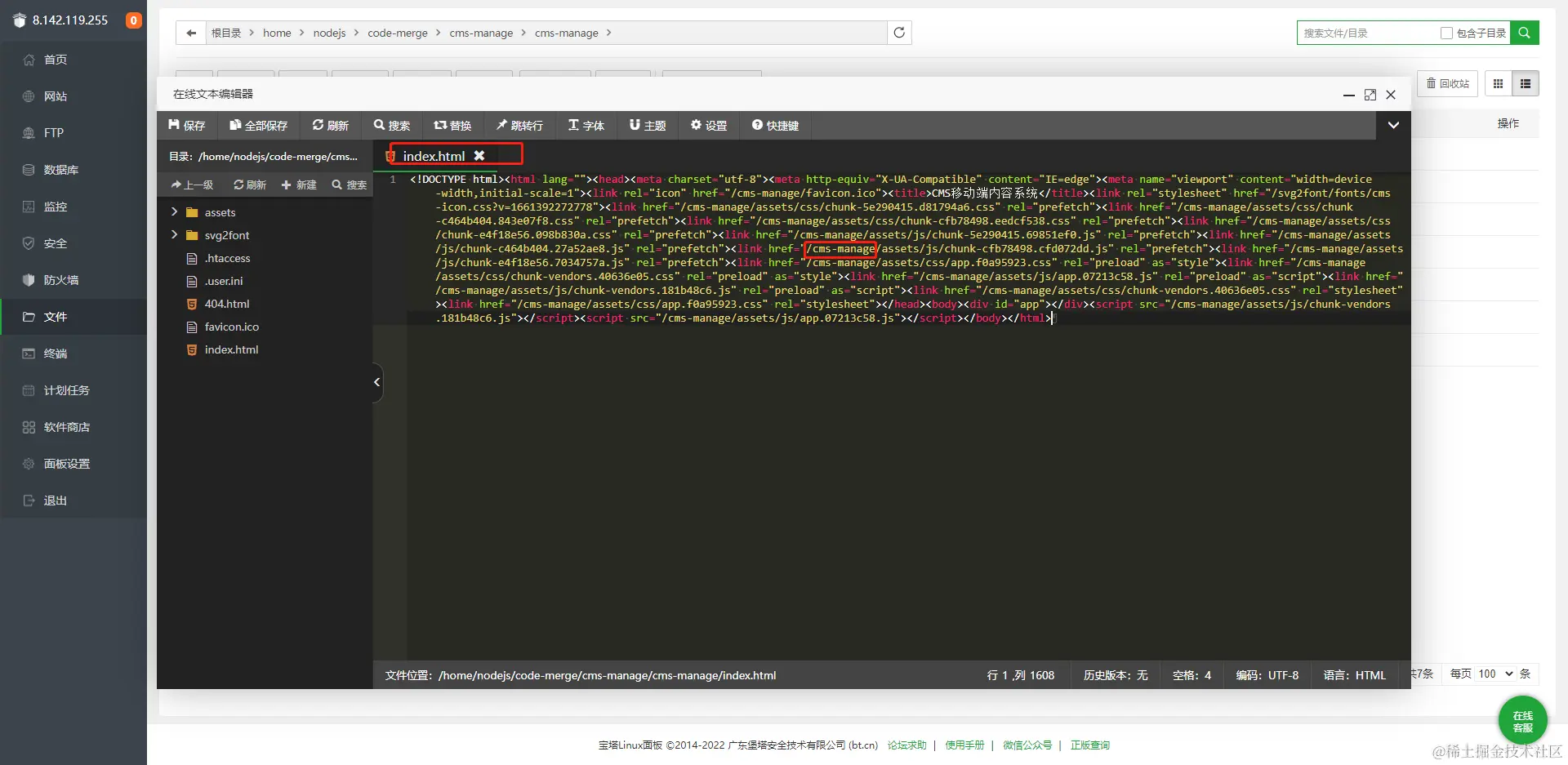The width and height of the screenshot is (1568, 765).
Task: Go up with 上一级 button
Action: tap(192, 185)
